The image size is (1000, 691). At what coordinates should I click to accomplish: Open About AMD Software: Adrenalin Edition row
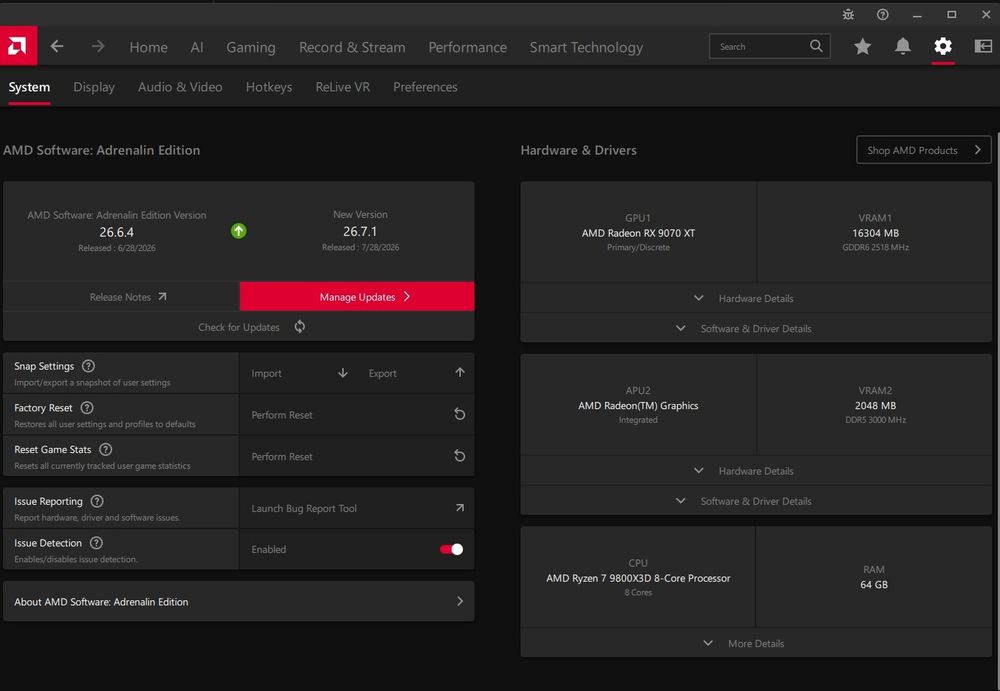239,601
